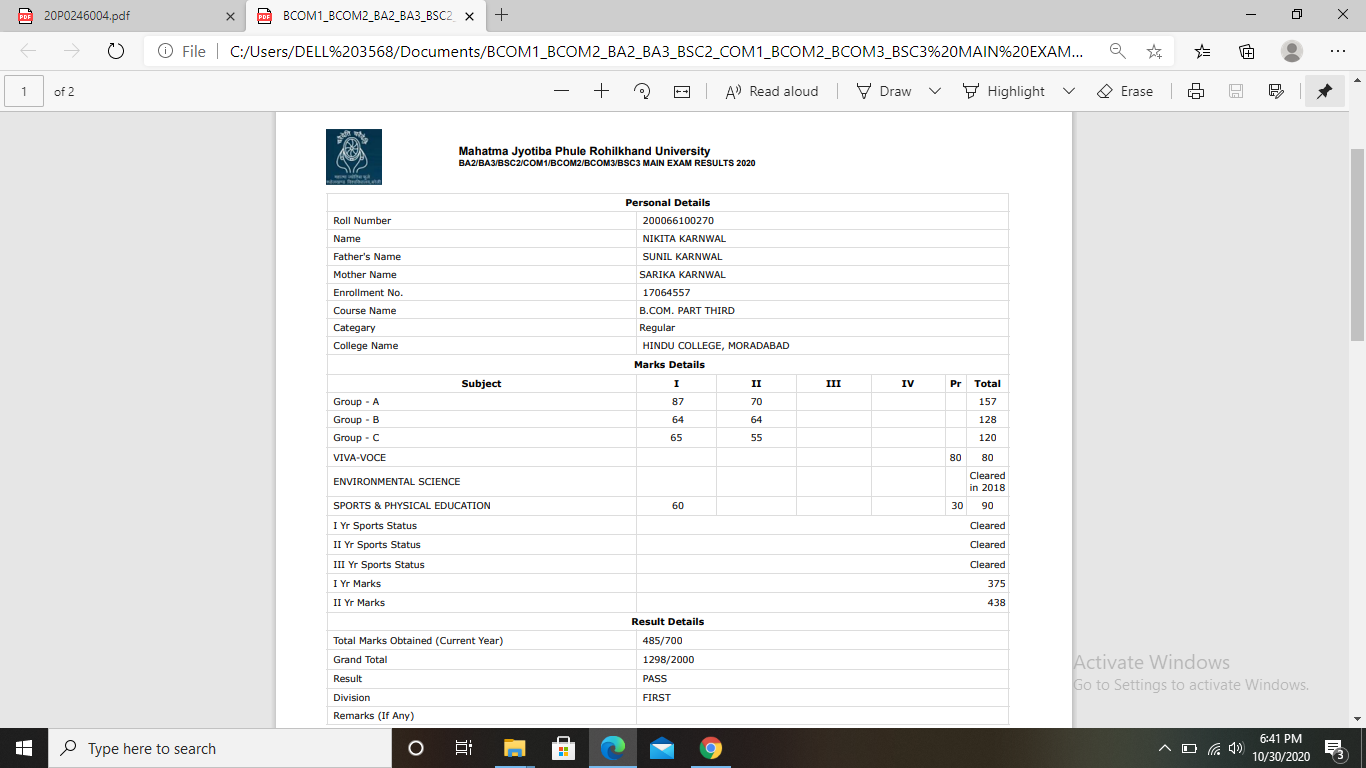Open Chrome from taskbar
1366x768 pixels.
click(711, 748)
